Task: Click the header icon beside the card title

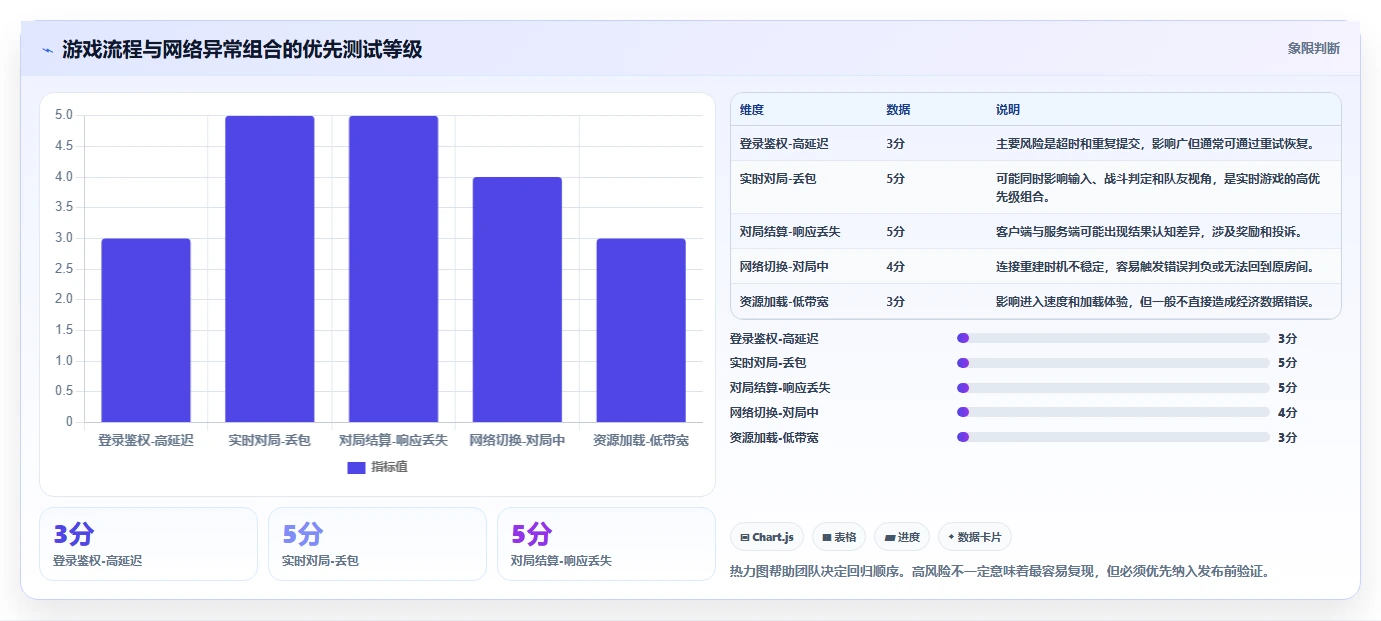Action: click(x=47, y=49)
